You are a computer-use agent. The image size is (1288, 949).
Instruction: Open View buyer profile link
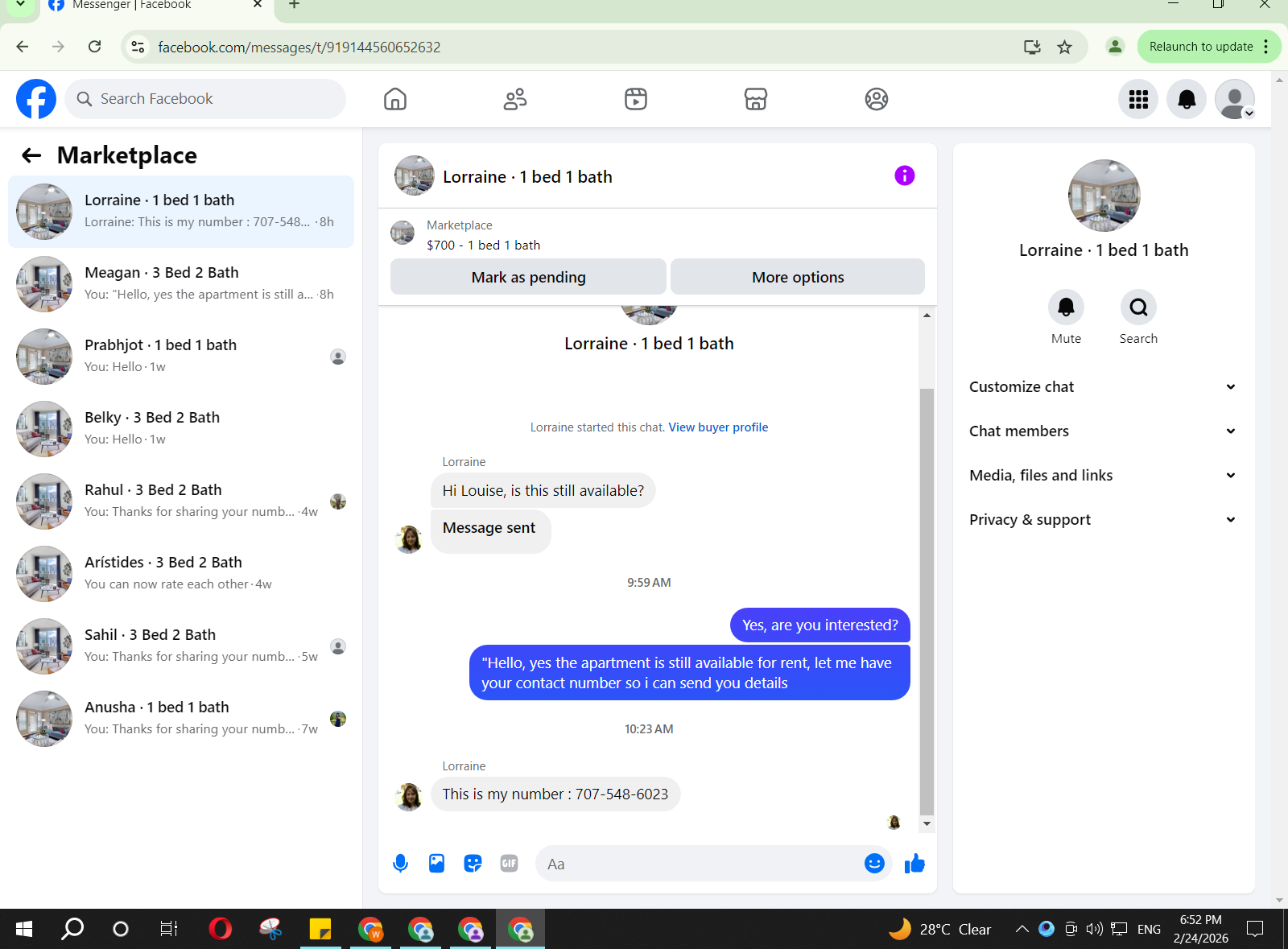[x=718, y=427]
